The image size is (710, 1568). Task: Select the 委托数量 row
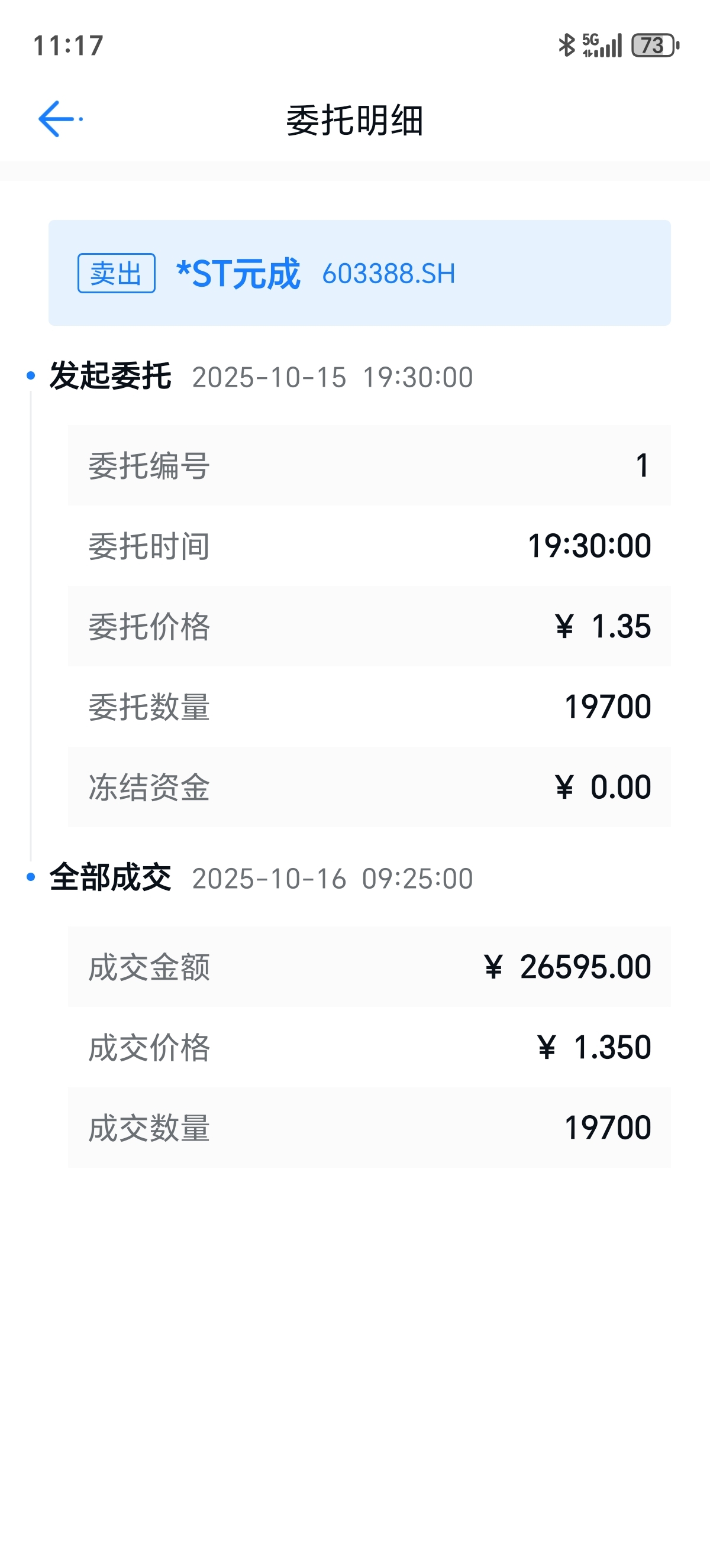369,707
